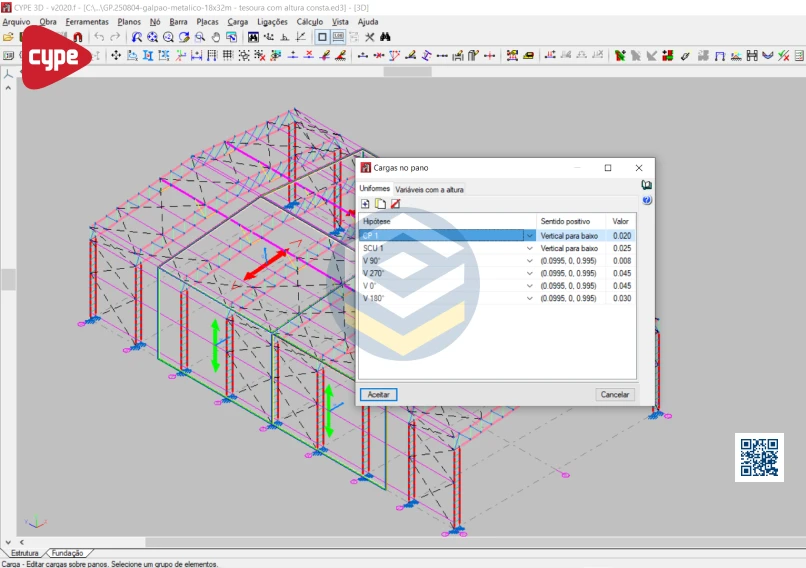Screen dimensions: 806x568
Task: Switch to the Fundação tab
Action: [67, 553]
